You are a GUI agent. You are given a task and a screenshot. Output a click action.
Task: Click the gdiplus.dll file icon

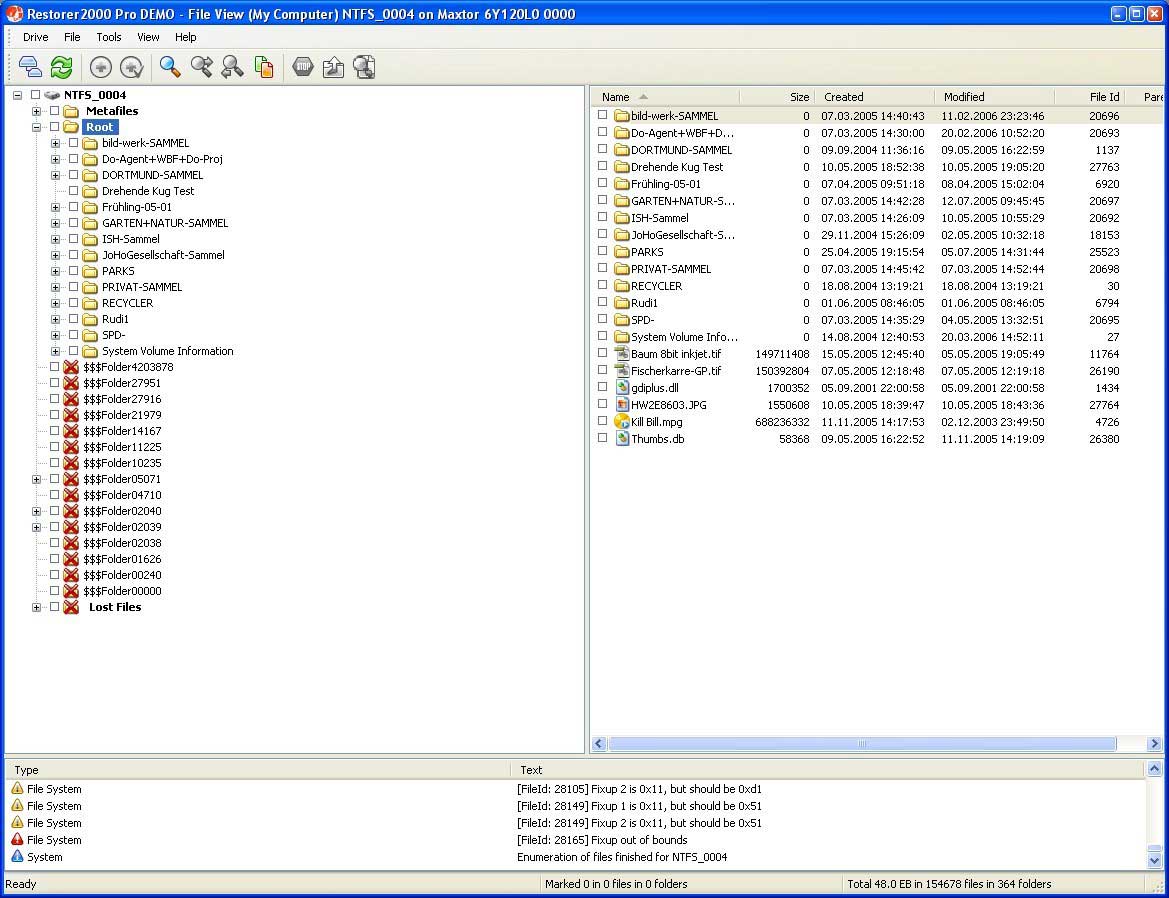coord(622,388)
